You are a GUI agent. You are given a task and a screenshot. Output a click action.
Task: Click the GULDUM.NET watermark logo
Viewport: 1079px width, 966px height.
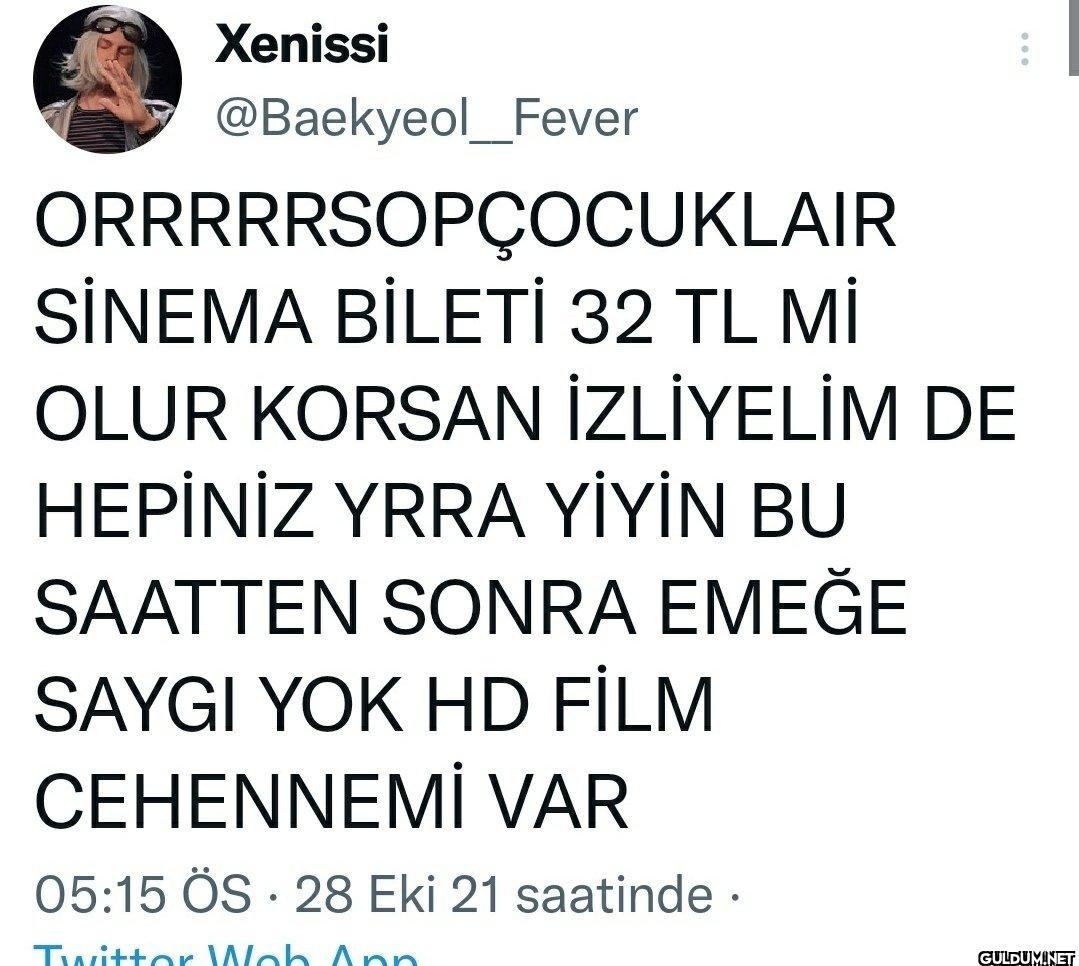(x=1026, y=957)
